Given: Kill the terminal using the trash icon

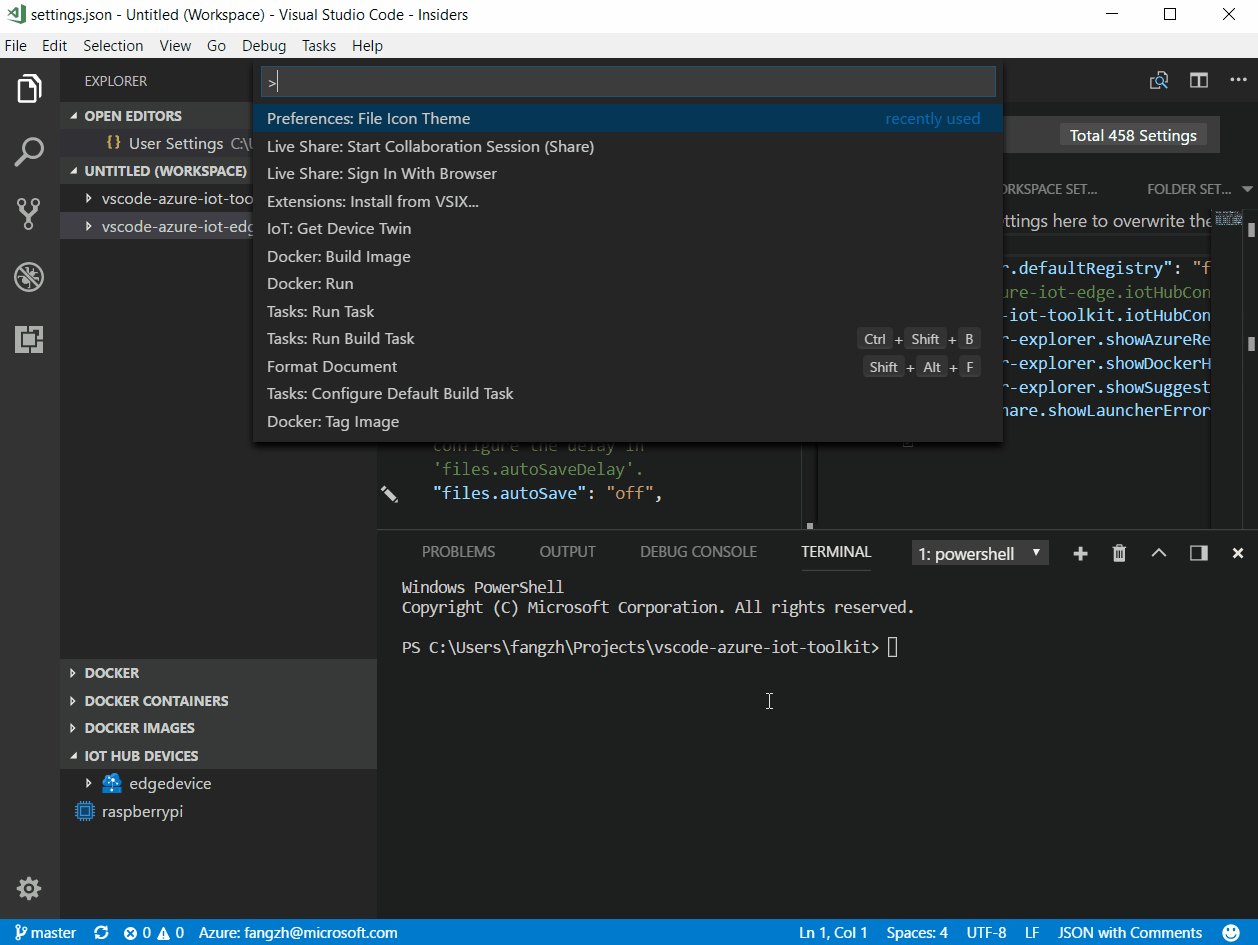Looking at the screenshot, I should 1119,552.
